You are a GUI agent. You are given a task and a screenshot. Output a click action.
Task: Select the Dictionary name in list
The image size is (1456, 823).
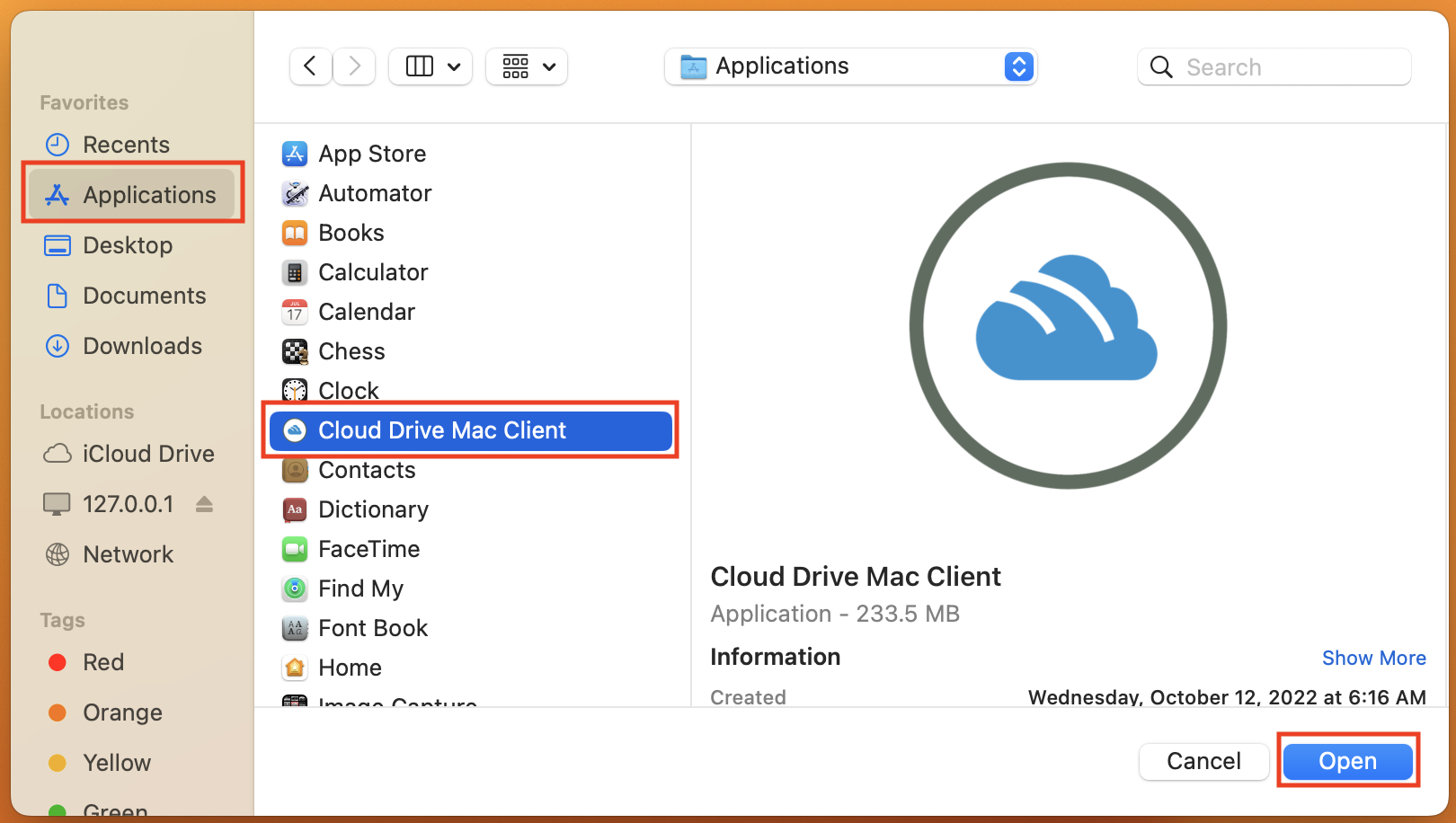click(373, 509)
